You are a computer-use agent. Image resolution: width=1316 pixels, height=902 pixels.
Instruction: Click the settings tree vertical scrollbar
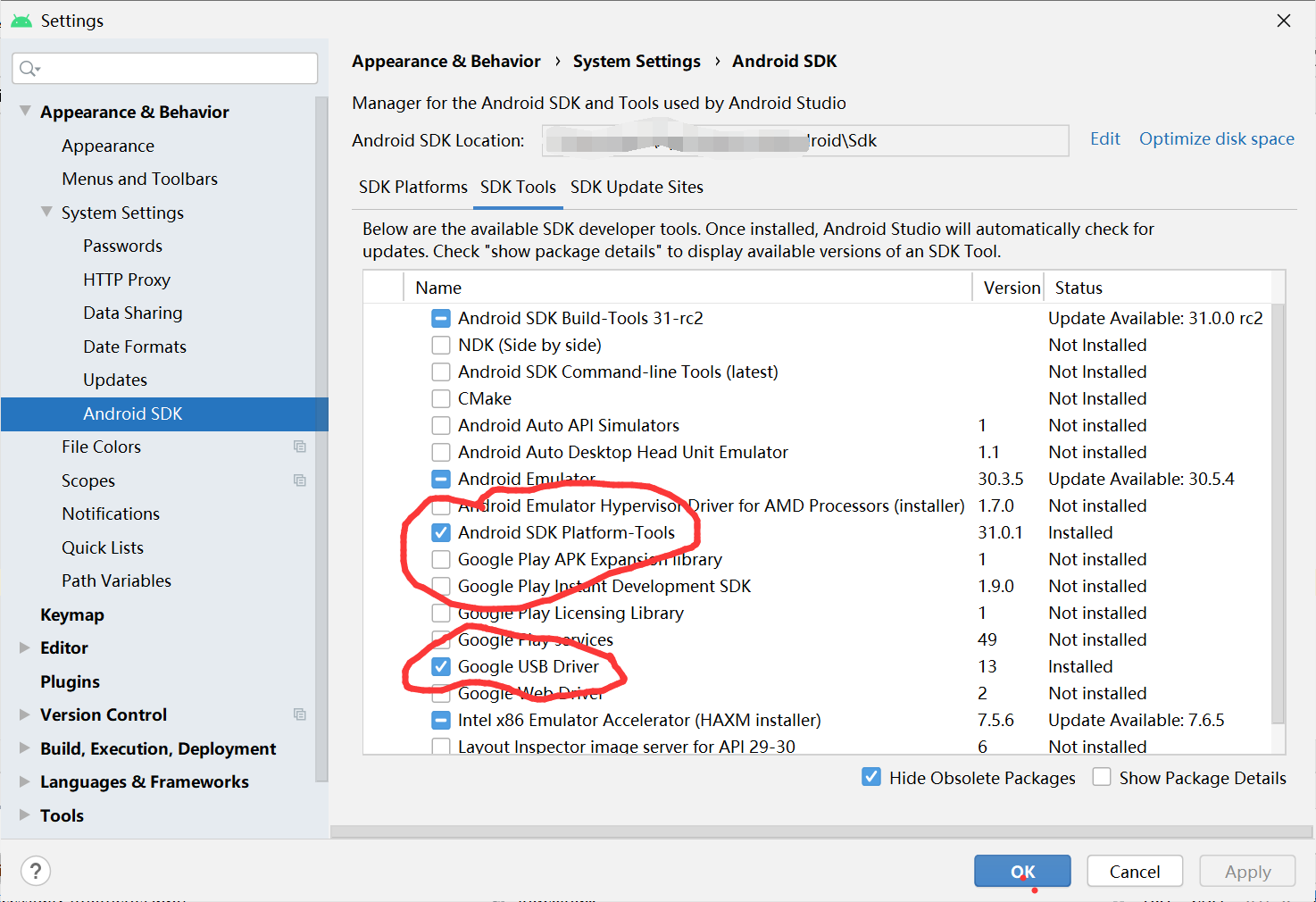[x=321, y=438]
